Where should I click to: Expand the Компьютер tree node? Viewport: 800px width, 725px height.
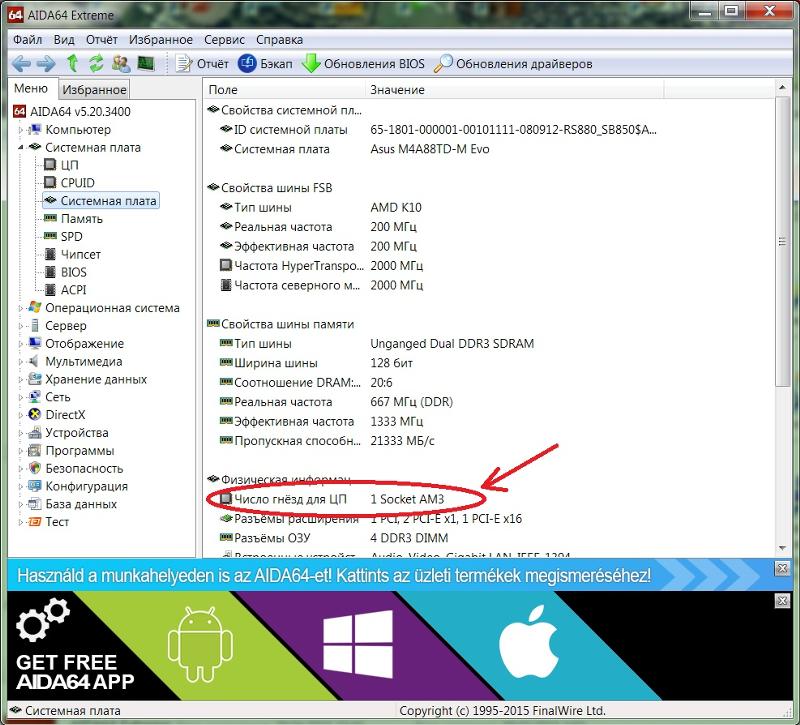click(x=21, y=130)
